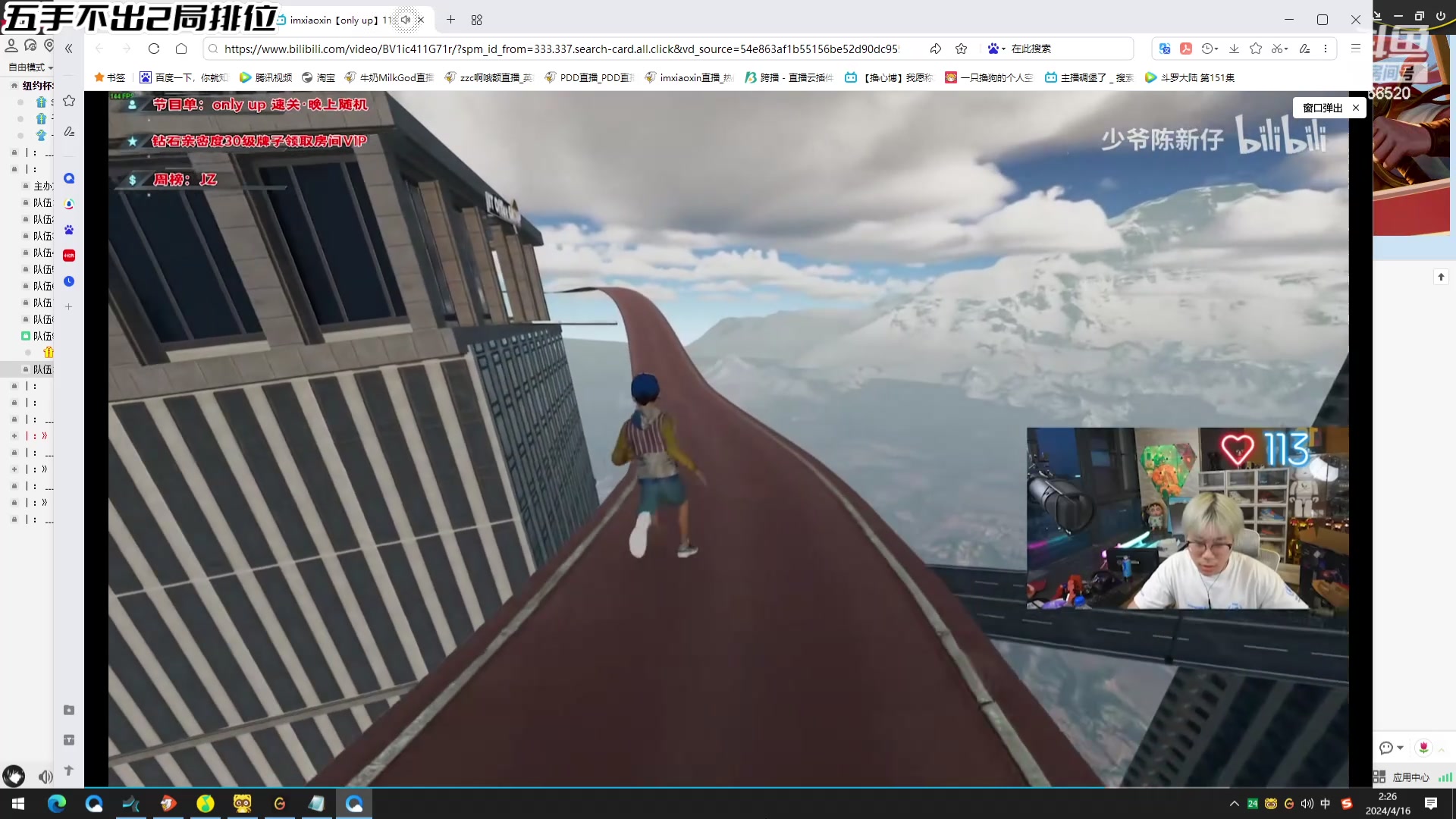1456x819 pixels.
Task: Open the 书签 bookmarks folder
Action: click(x=109, y=77)
